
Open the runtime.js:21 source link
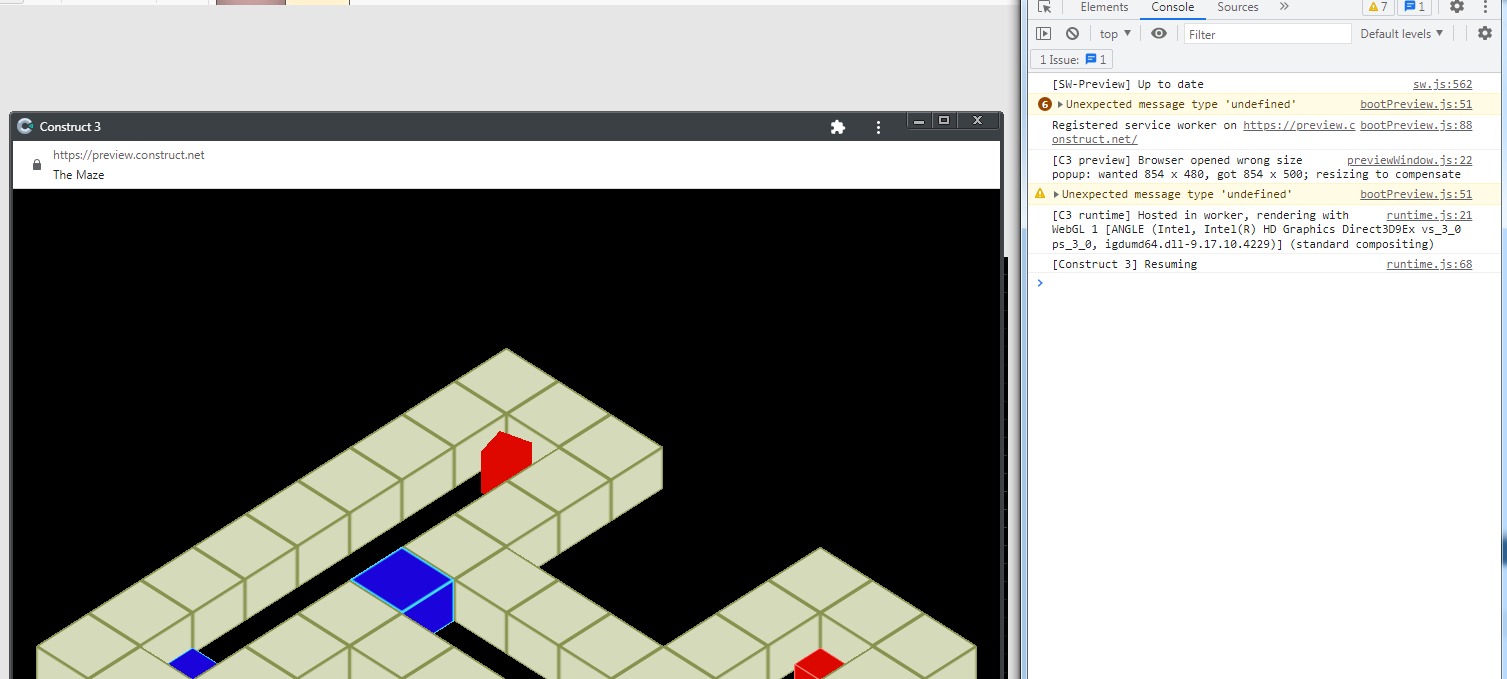point(1429,215)
